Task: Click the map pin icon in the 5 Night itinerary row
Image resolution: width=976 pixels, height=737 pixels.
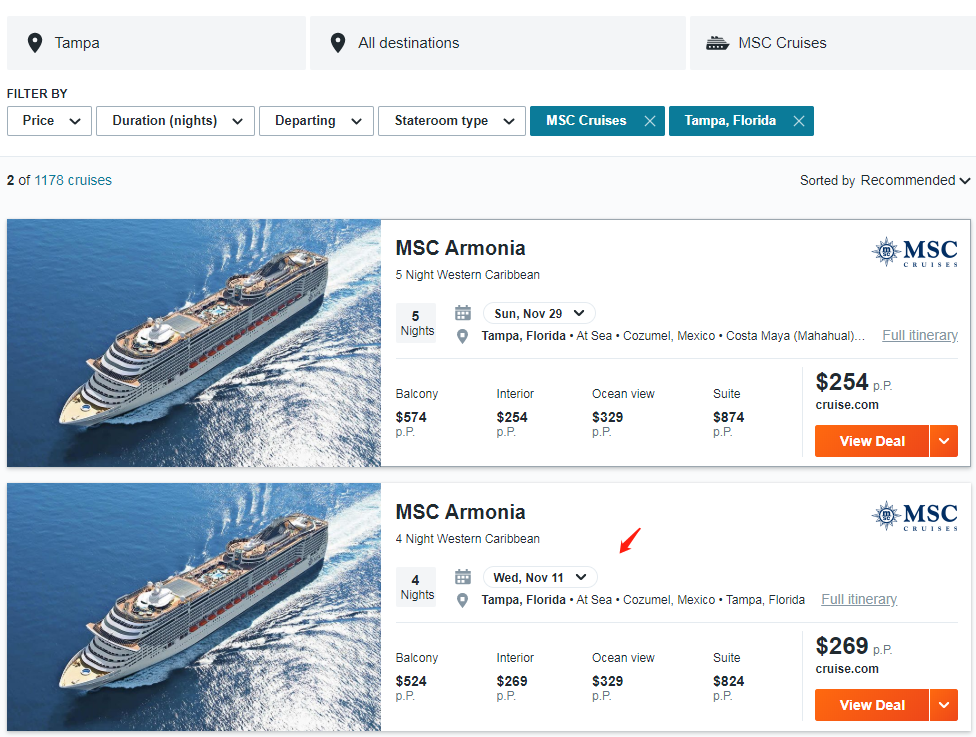Action: coord(462,336)
